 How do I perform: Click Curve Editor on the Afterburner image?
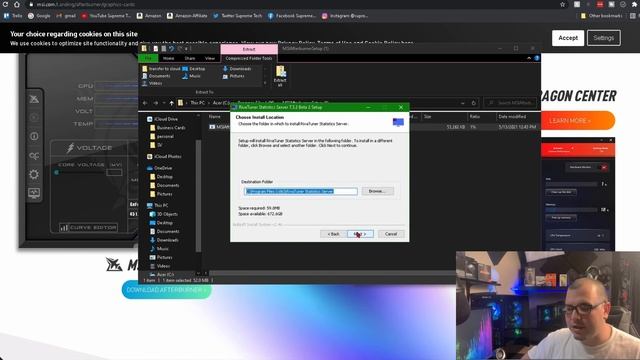[89, 227]
